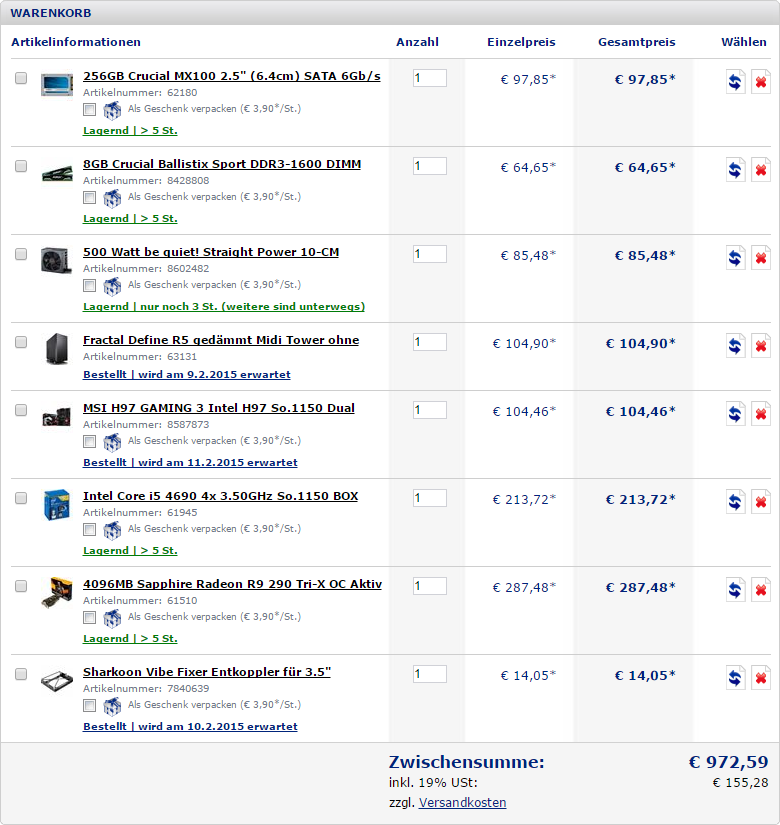
Task: Select the 500 Watt be quiet! row checkbox
Action: tap(21, 254)
